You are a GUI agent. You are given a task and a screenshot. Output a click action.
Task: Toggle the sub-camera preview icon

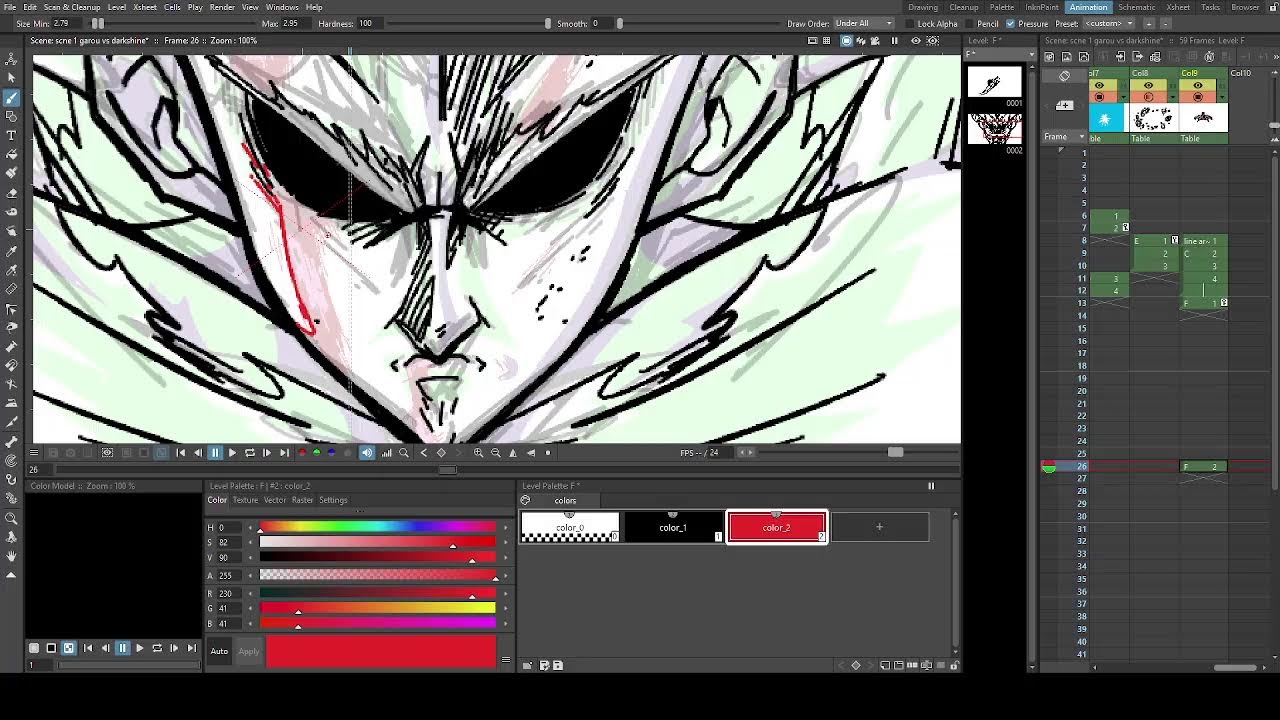pyautogui.click(x=932, y=41)
